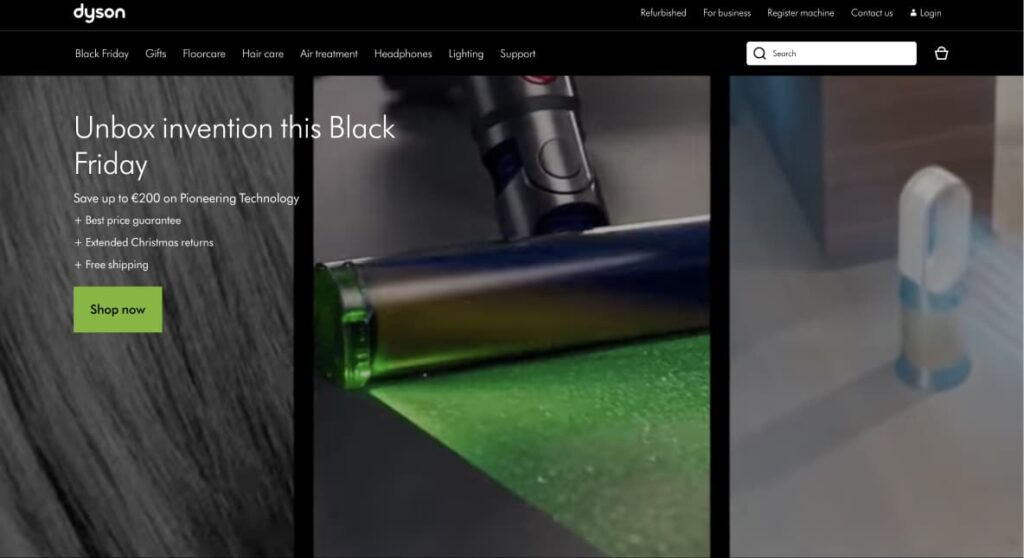Screen dimensions: 1024x558
Task: Focus the Search input field
Action: click(x=840, y=54)
